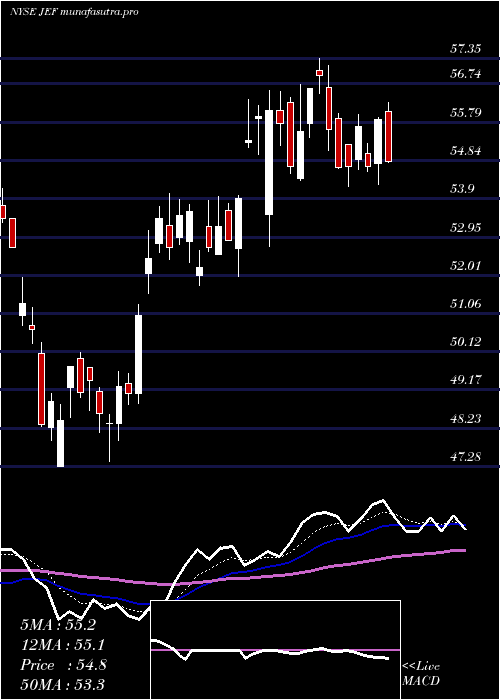Click the 5MA : 55.2 readout
The height and width of the screenshot is (700, 500).
click(x=58, y=625)
